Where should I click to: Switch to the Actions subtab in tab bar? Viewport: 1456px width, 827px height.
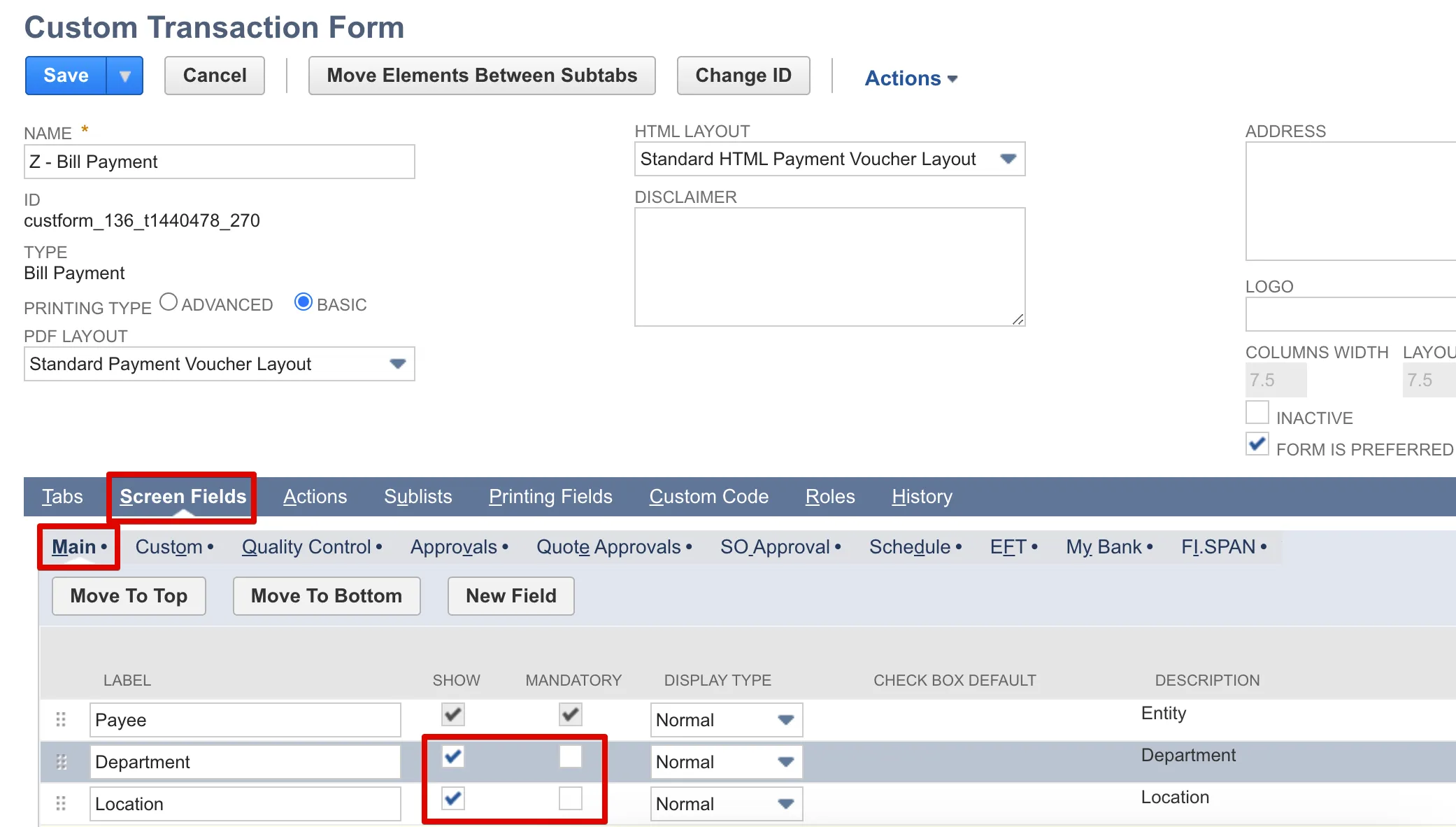pyautogui.click(x=315, y=497)
